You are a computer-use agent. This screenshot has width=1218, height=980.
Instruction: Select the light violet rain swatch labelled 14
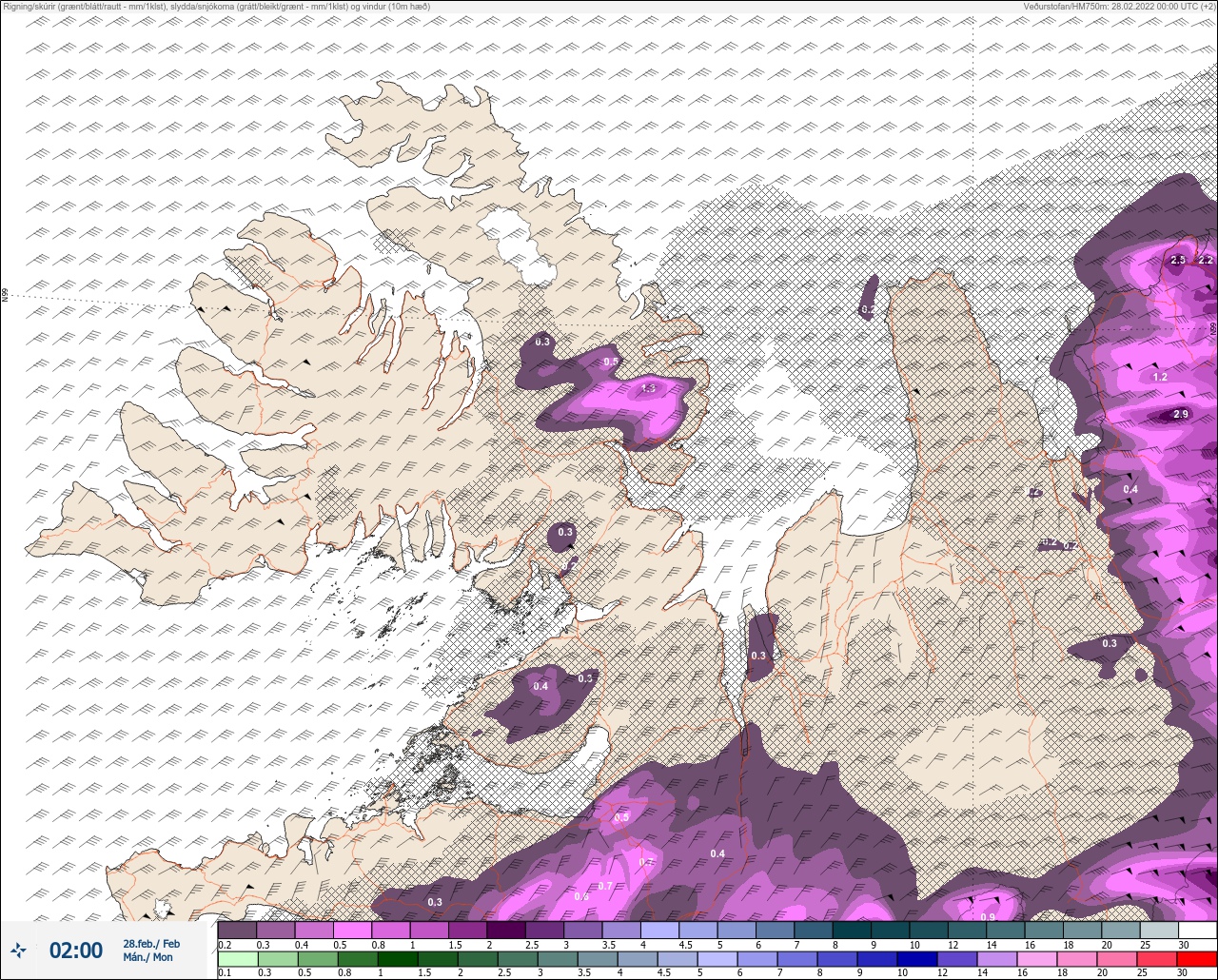tap(995, 959)
